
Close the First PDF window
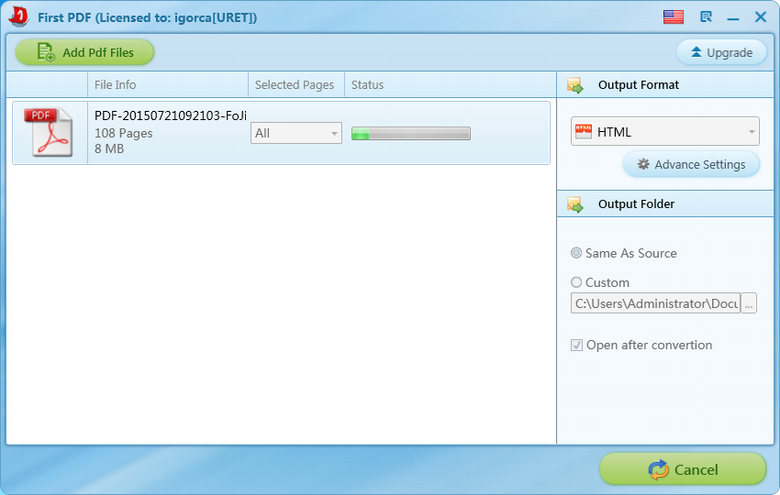[761, 17]
